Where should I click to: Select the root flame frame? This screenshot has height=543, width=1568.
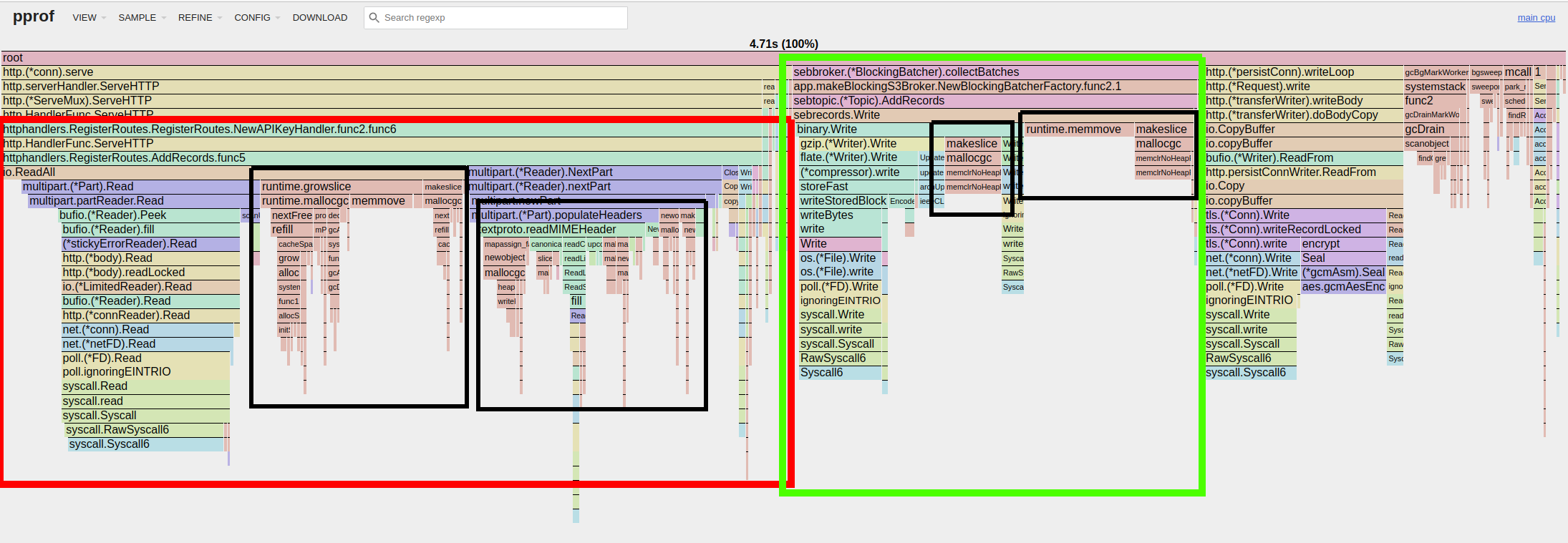[x=783, y=58]
